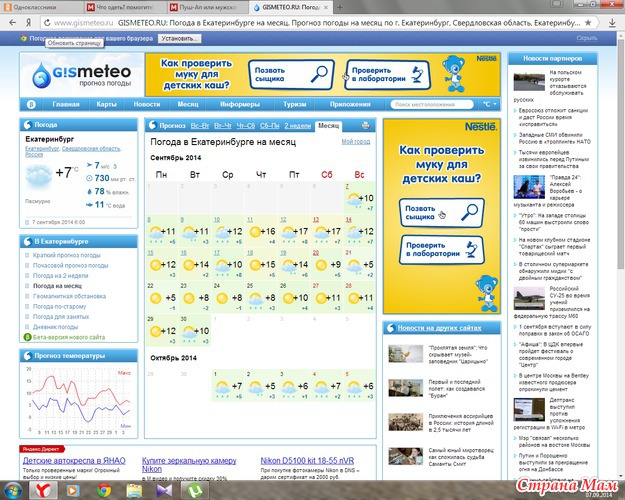625x500 pixels.
Task: Switch to the Чт-Сб forecast tab
Action: tap(246, 126)
